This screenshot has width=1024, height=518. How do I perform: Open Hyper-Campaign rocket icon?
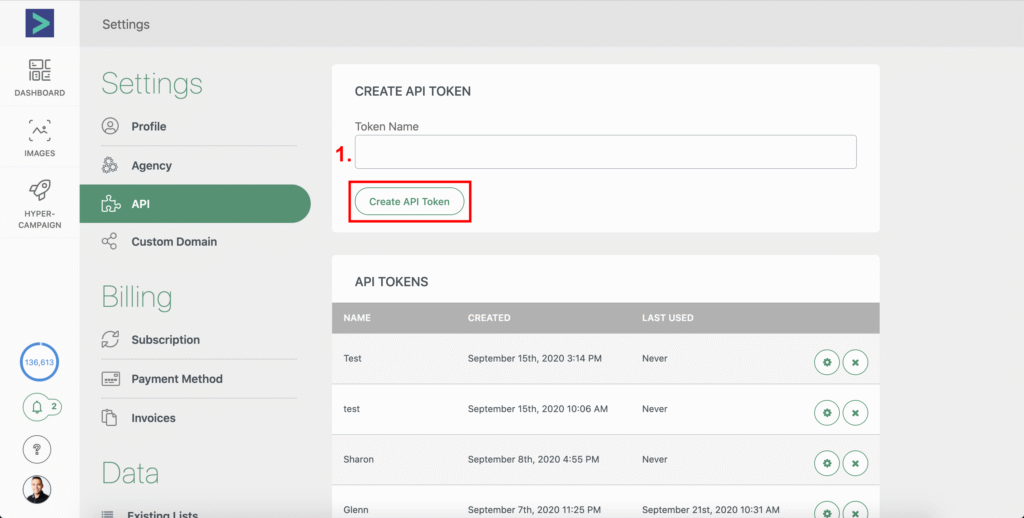pos(39,204)
